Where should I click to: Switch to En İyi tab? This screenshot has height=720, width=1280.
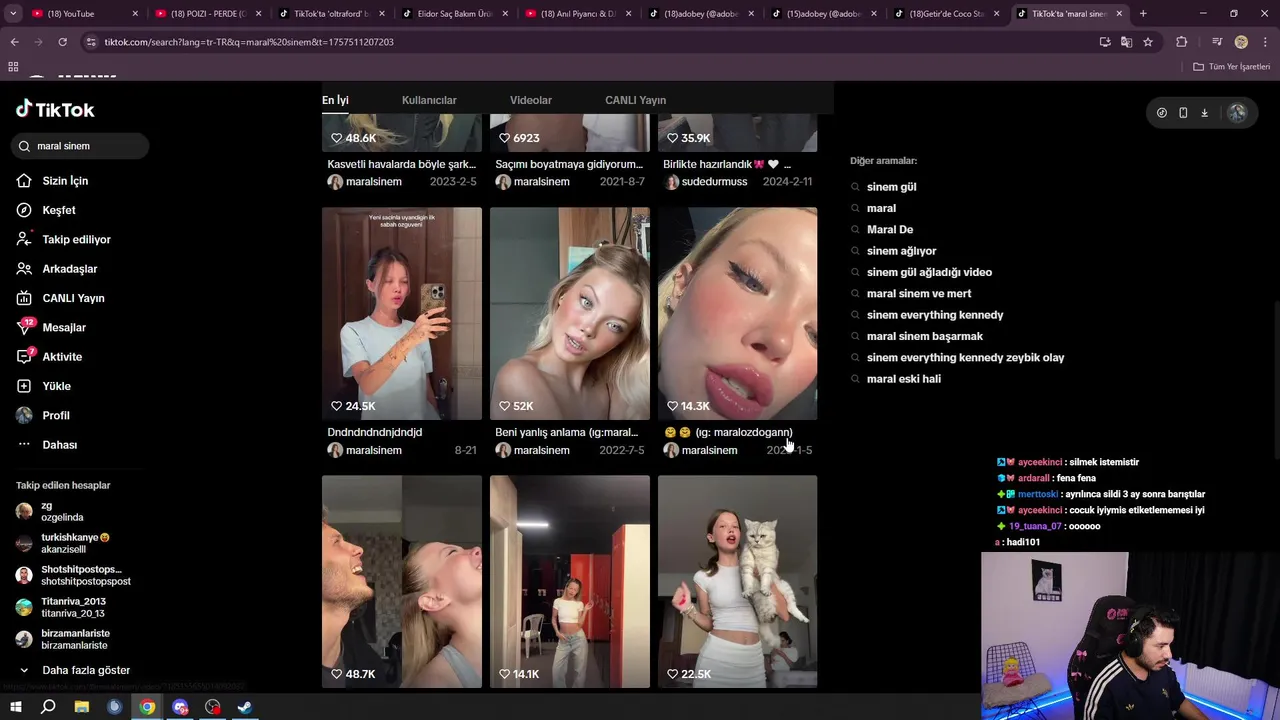pos(335,100)
